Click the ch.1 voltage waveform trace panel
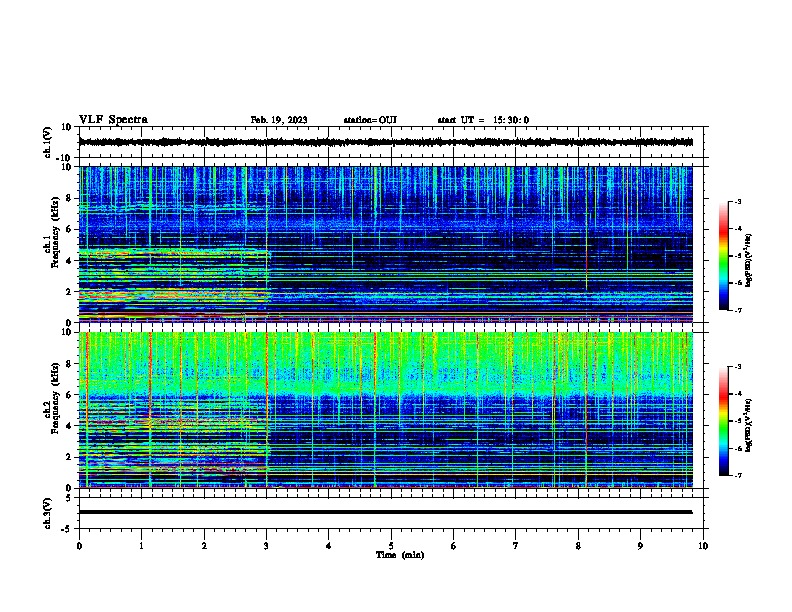 coord(393,142)
